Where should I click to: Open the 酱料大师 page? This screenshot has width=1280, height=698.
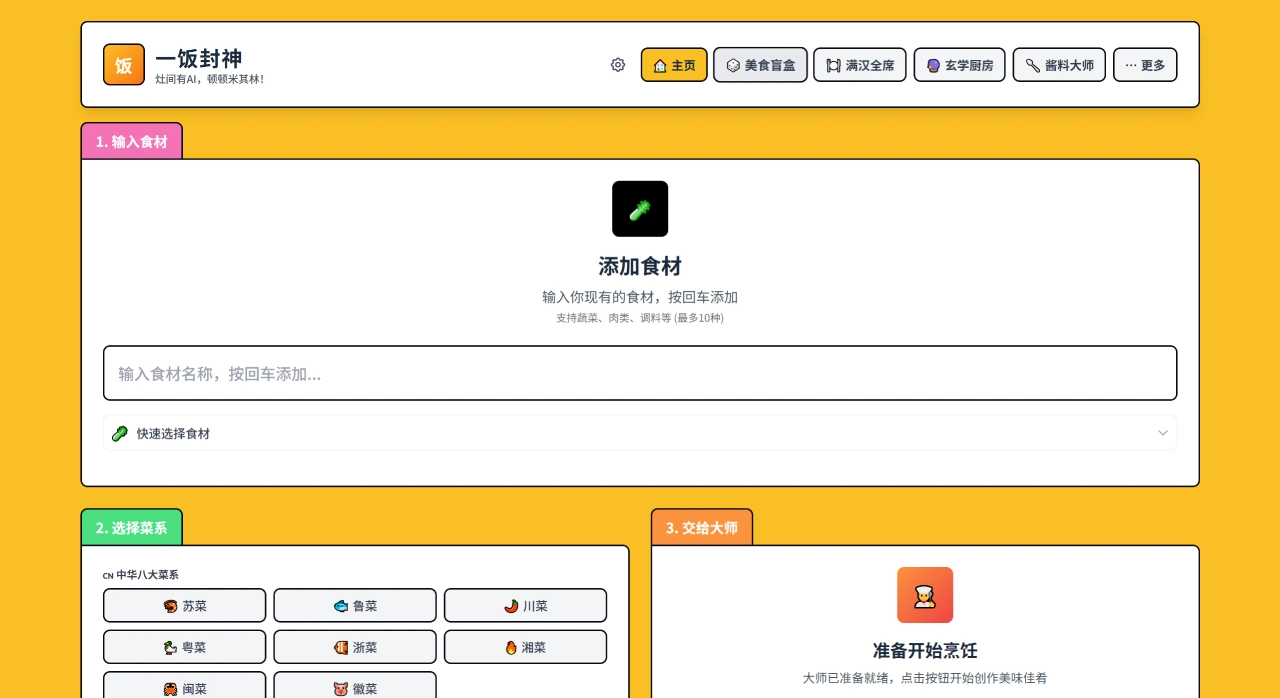[x=1059, y=65]
